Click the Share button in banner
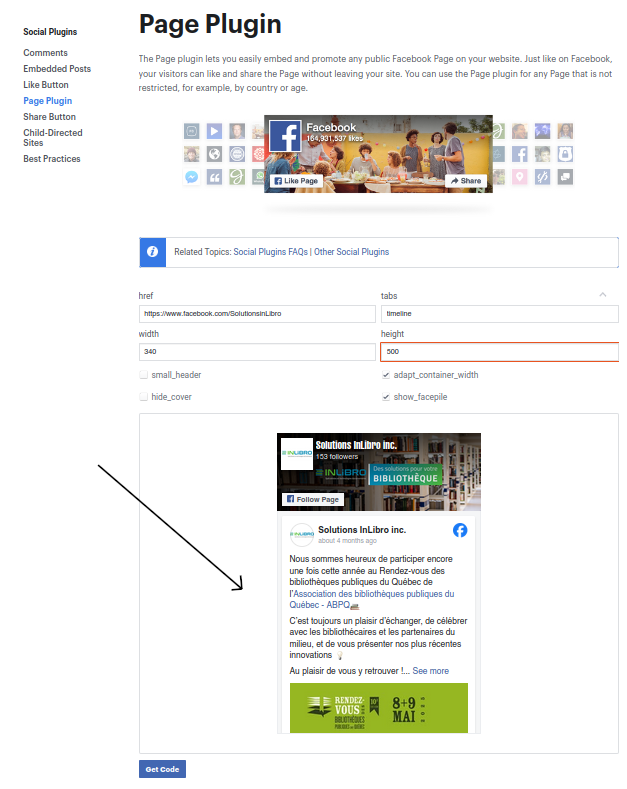The width and height of the screenshot is (627, 789). [x=466, y=181]
